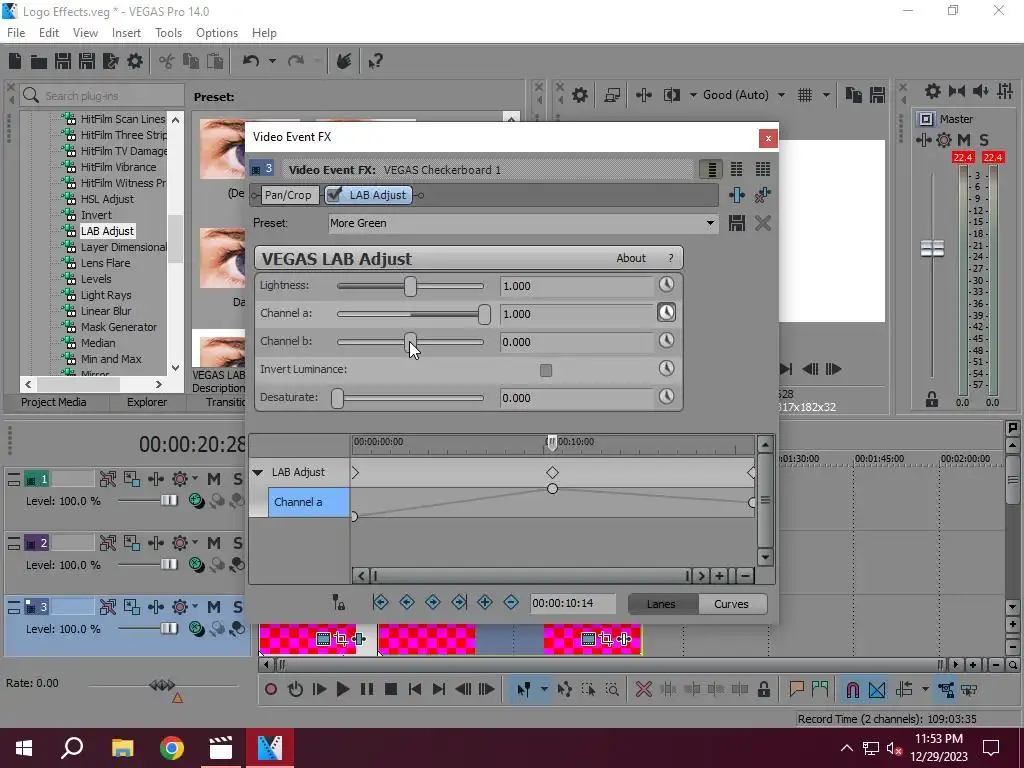Image resolution: width=1024 pixels, height=768 pixels.
Task: Click the Record button in transport
Action: 271,689
